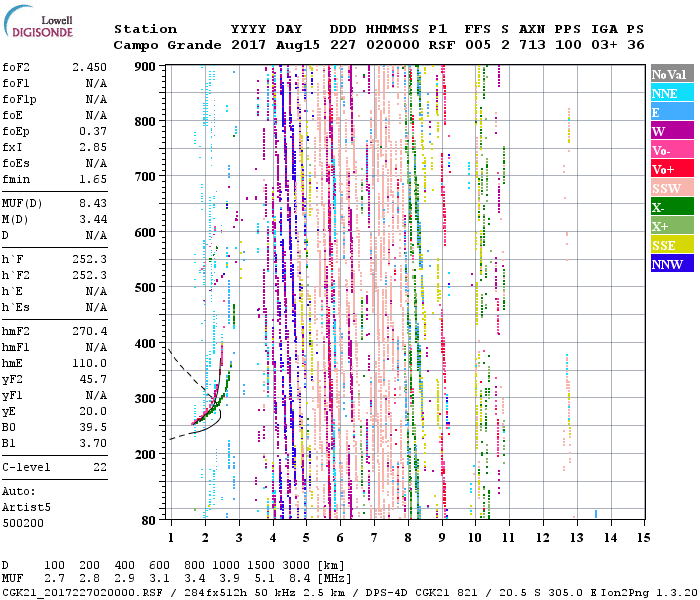The width and height of the screenshot is (700, 600).
Task: Select the Artist5 auto-scaling label
Action: [x=27, y=508]
